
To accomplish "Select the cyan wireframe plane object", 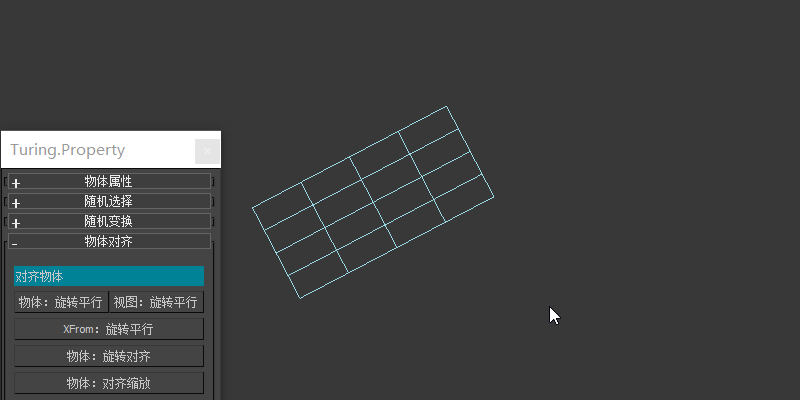I will click(373, 203).
